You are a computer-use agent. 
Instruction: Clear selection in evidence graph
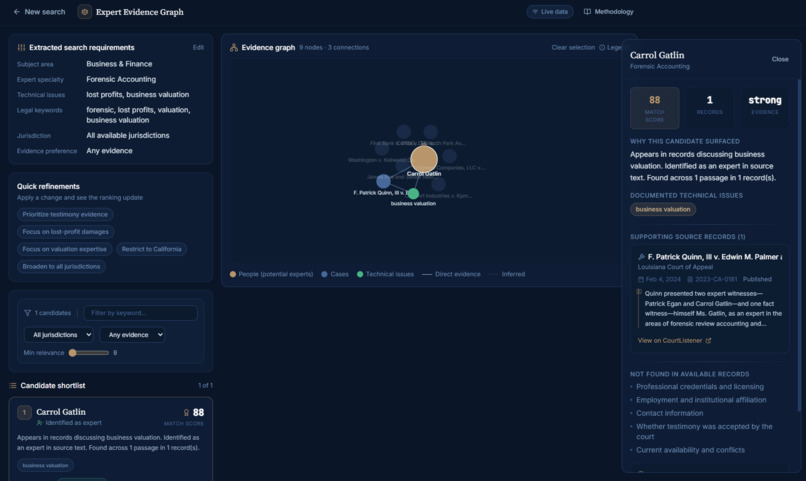573,47
